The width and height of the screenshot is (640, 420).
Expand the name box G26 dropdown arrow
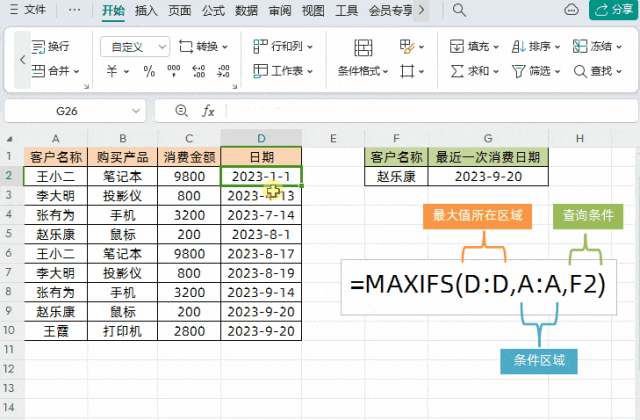[136, 111]
